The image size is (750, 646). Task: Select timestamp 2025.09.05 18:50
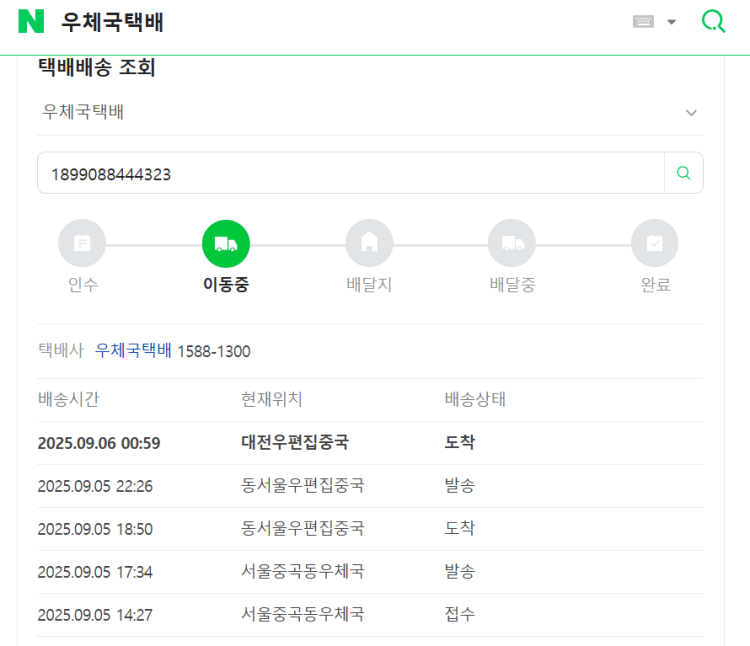(x=95, y=529)
